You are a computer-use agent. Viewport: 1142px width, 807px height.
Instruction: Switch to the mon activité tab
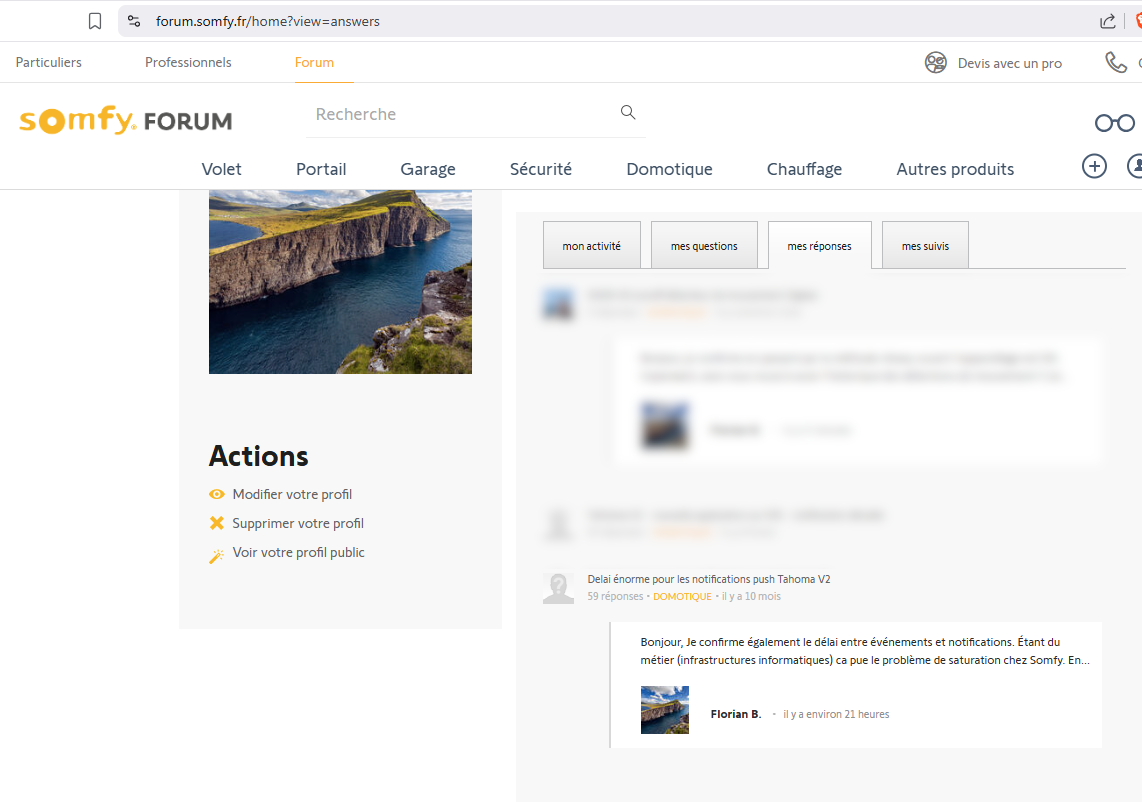(x=591, y=246)
